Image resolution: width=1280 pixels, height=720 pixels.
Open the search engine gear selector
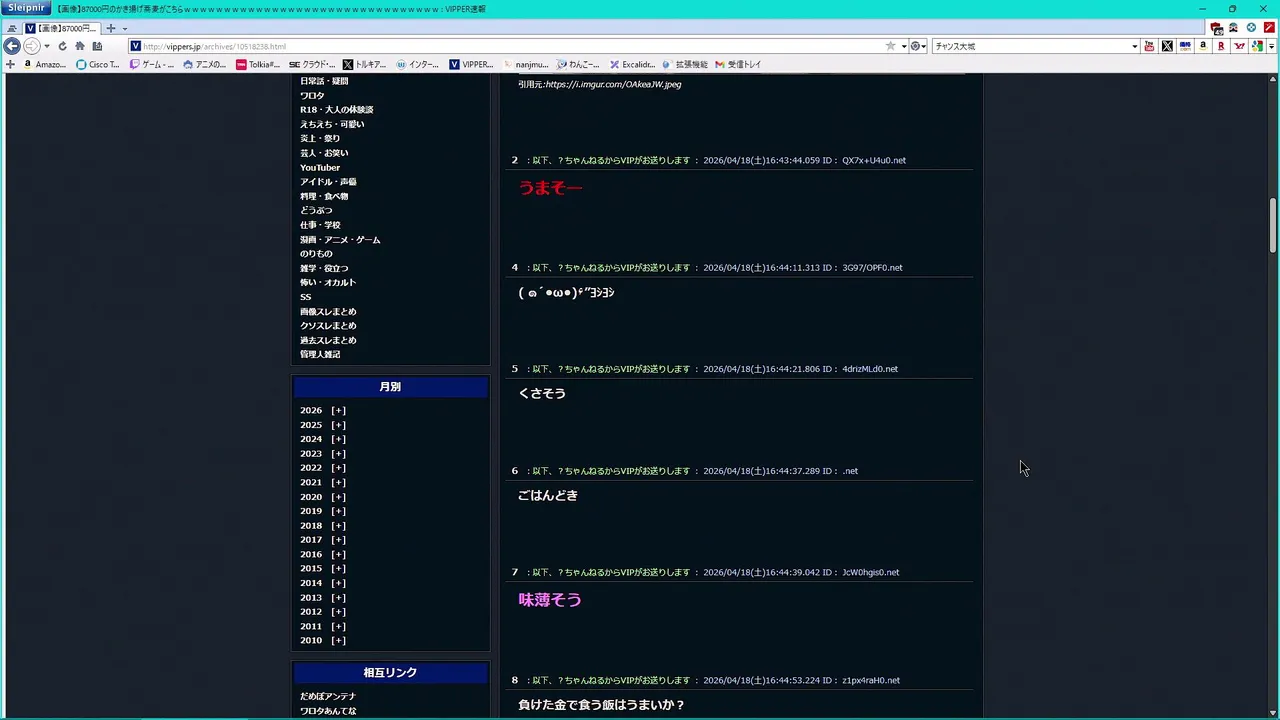917,46
